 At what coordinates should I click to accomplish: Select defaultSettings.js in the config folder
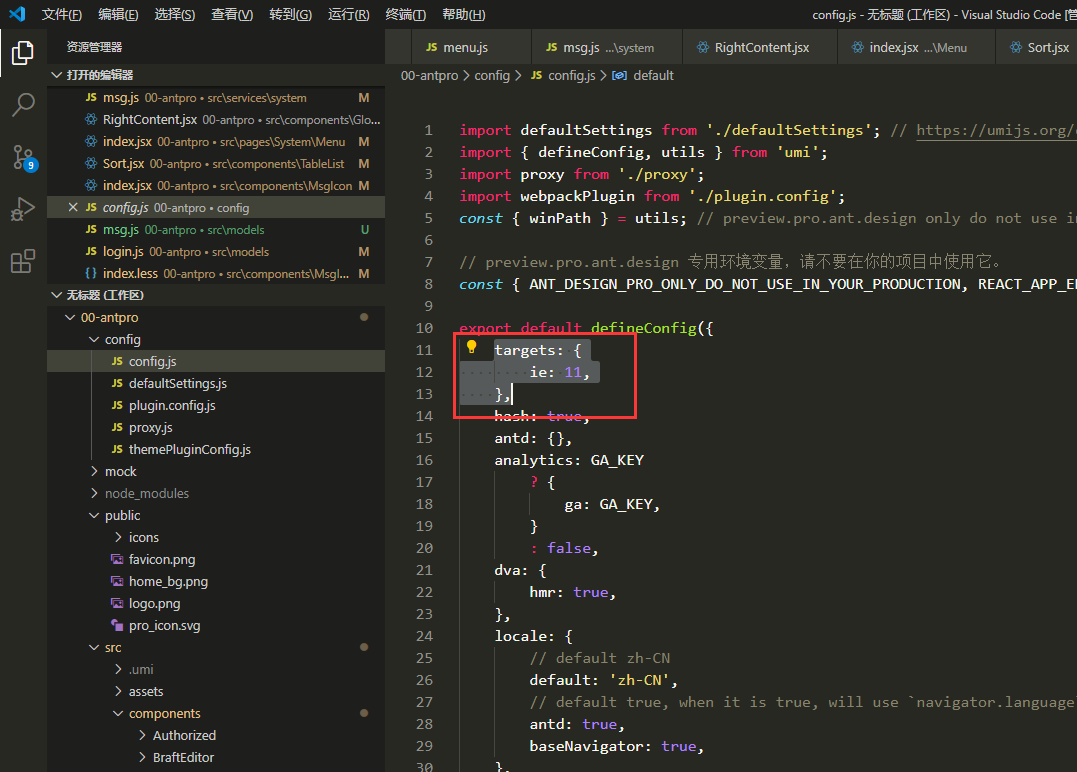(176, 383)
